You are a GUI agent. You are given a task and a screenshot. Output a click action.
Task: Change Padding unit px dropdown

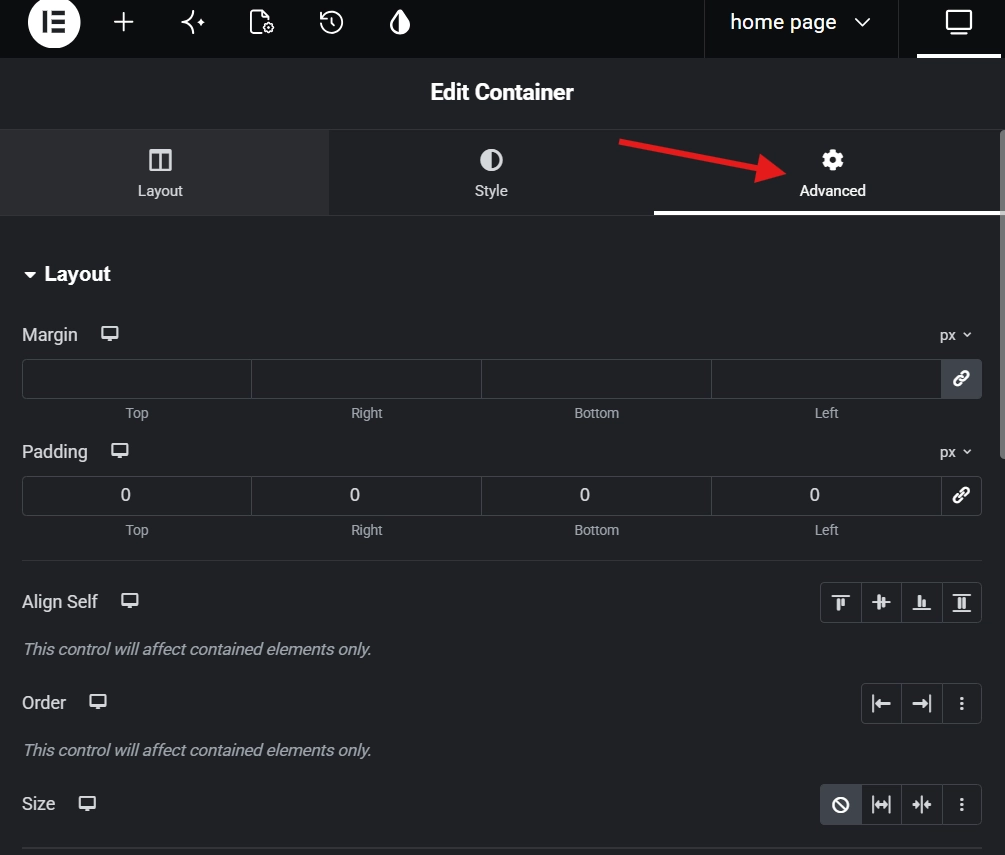pos(955,452)
